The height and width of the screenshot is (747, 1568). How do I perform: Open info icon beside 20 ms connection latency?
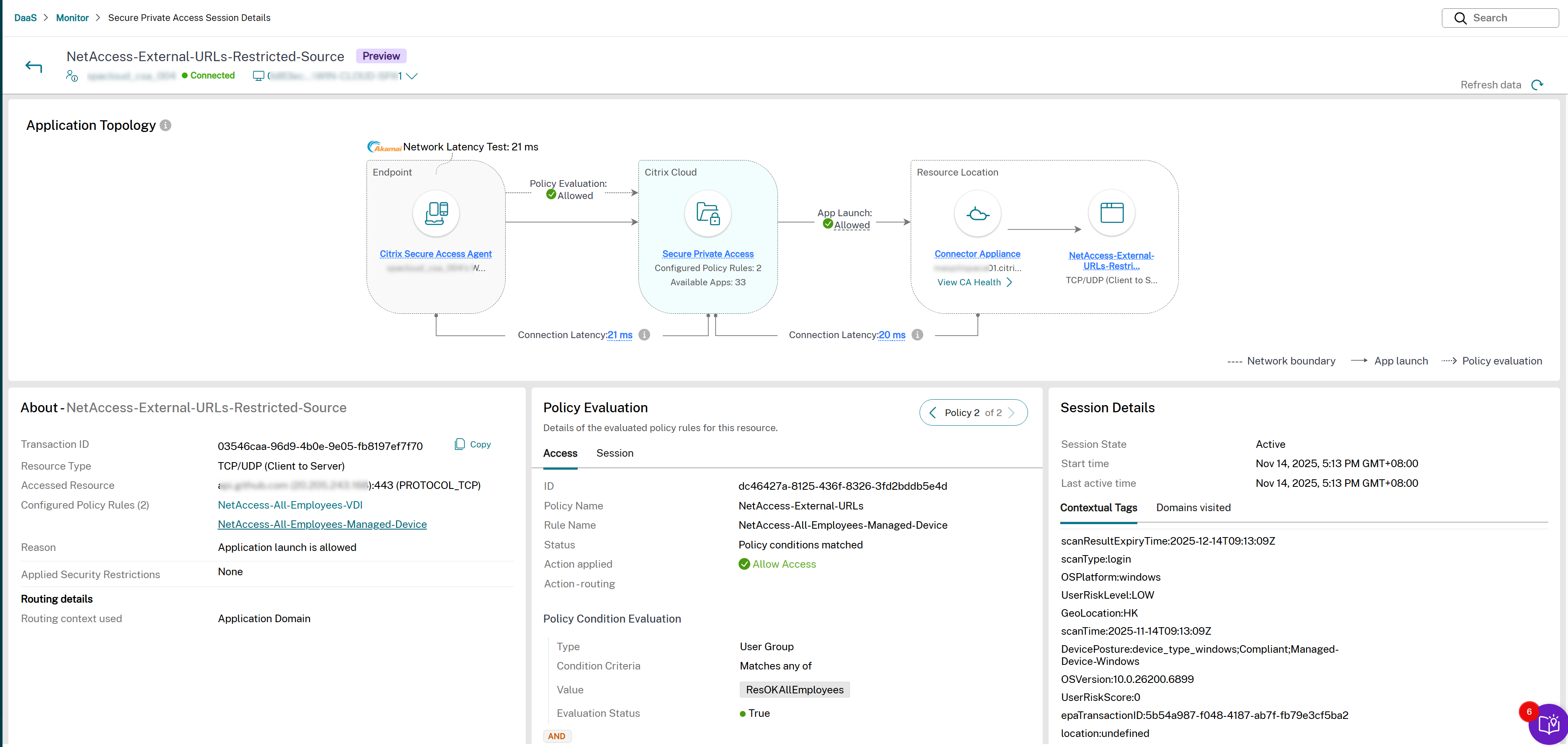[917, 335]
